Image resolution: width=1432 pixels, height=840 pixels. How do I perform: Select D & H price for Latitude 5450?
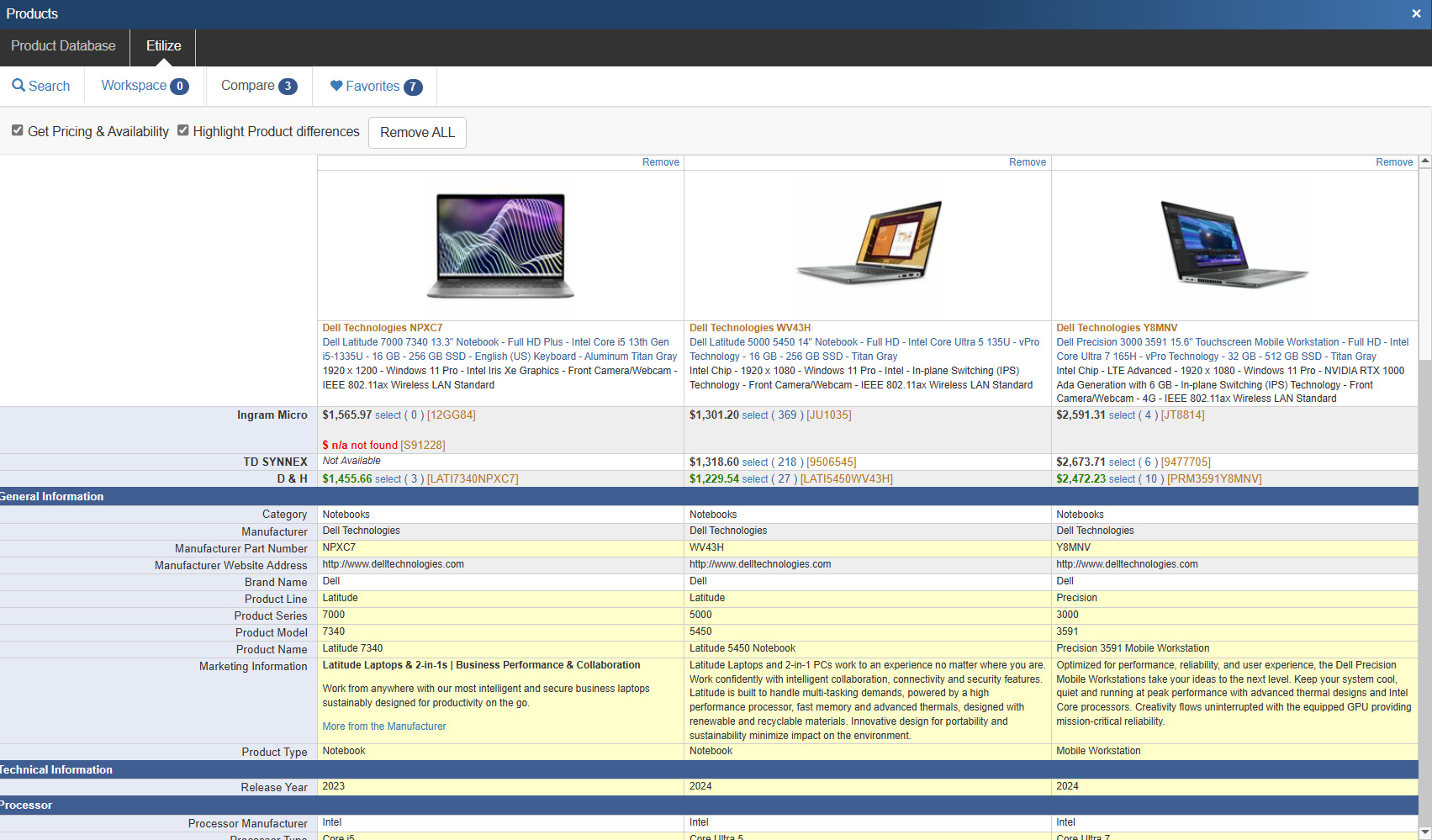(754, 479)
